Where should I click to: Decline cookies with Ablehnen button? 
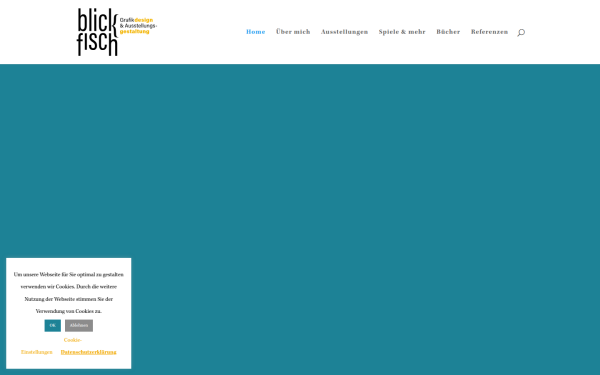79,326
